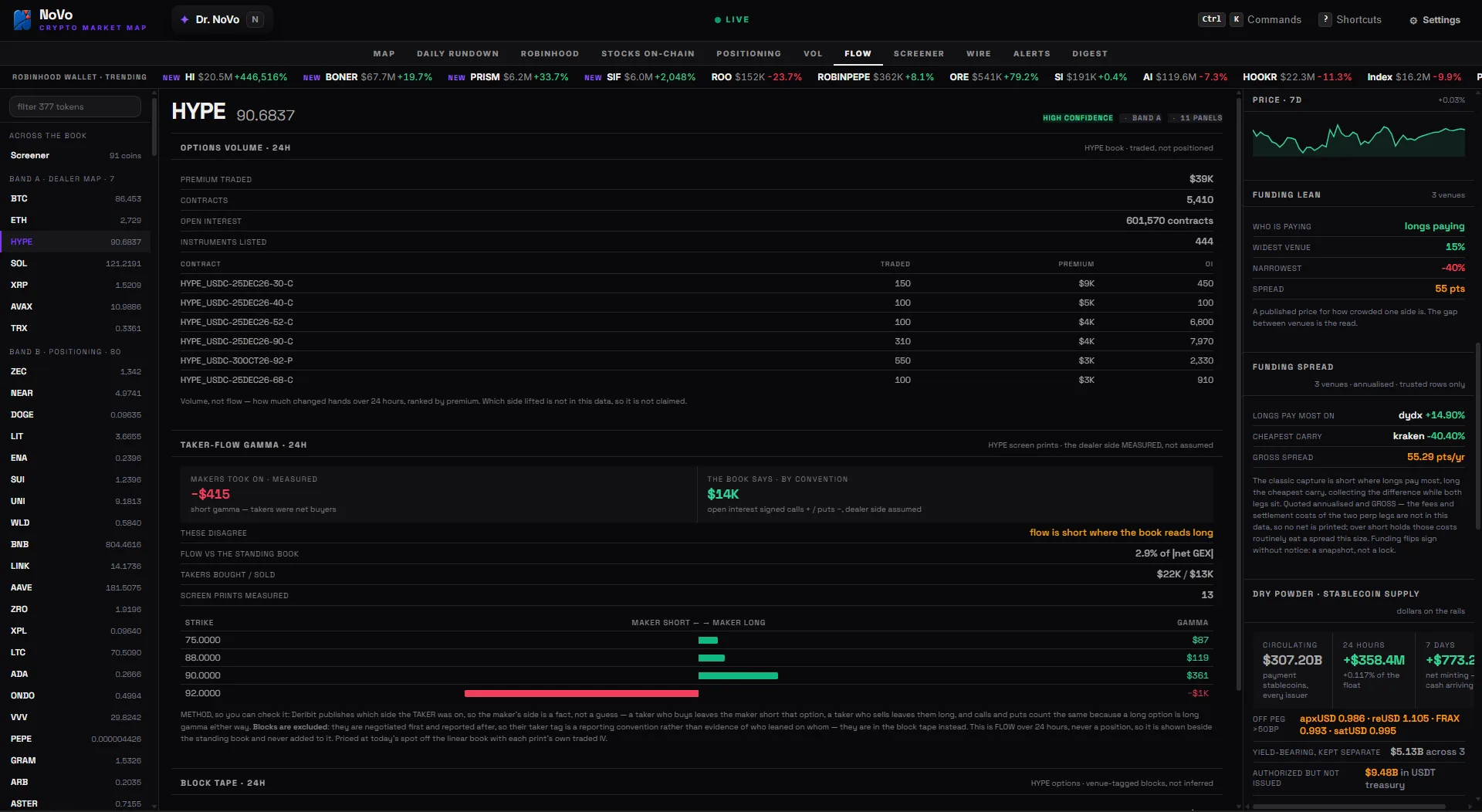Image resolution: width=1482 pixels, height=812 pixels.
Task: Click the K key badge
Action: 1236,19
